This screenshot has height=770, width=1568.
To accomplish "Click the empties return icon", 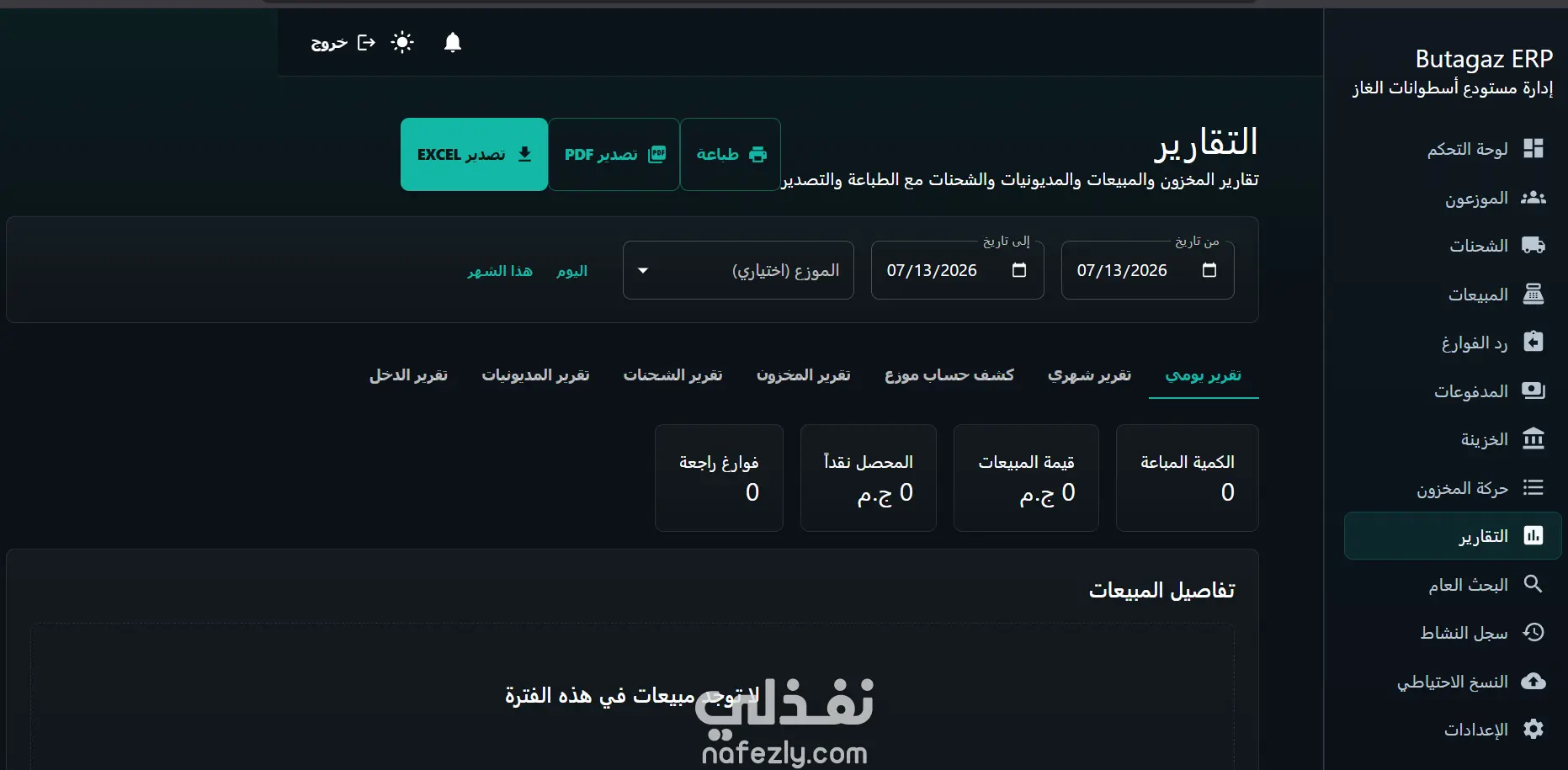I will tap(1533, 343).
